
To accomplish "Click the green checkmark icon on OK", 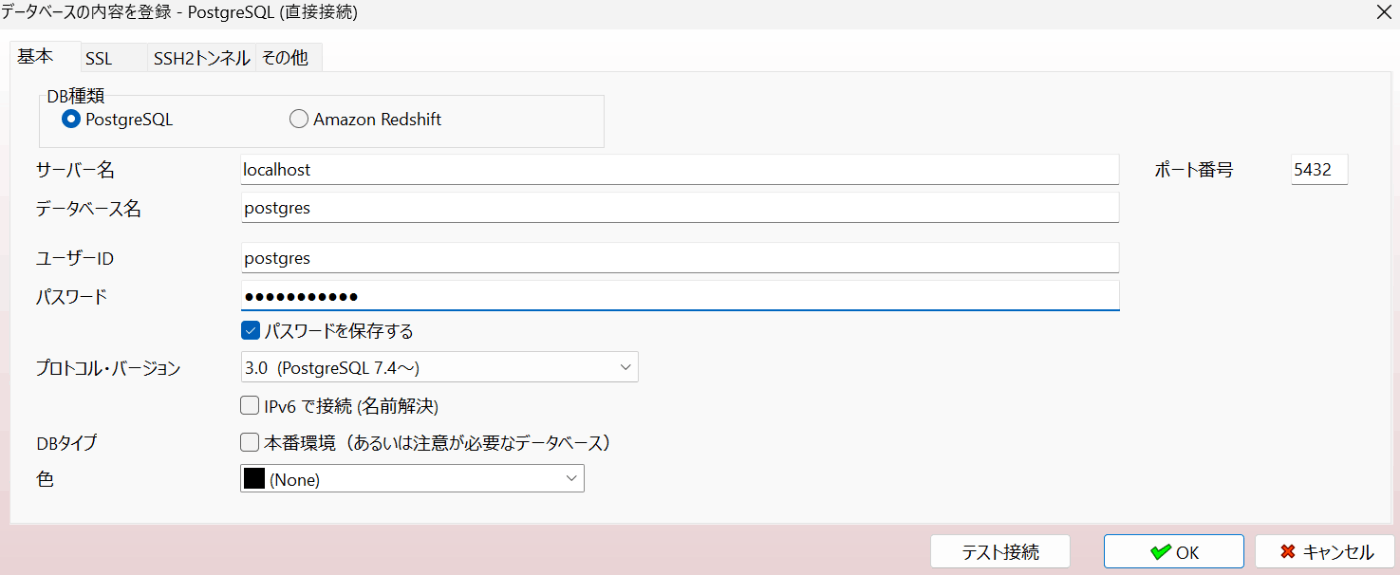I will pos(1160,552).
